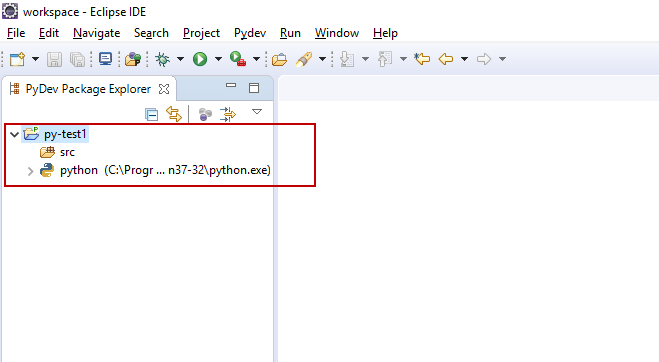Click the New wizard toolbar icon
This screenshot has width=659, height=362.
(17, 59)
